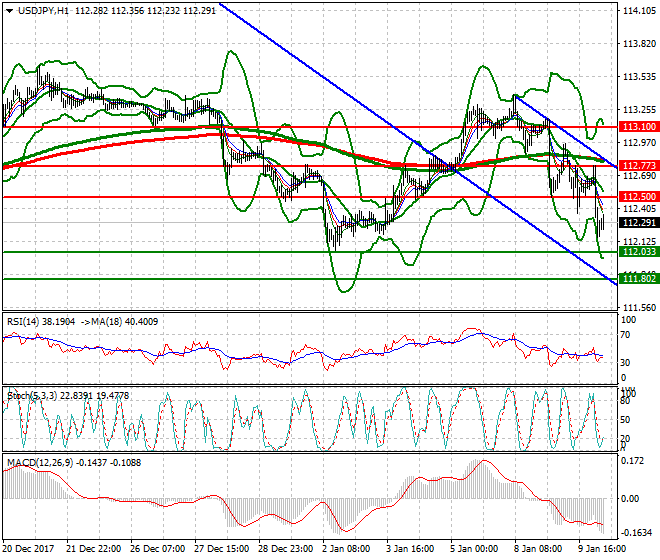Select the RSI(14) 38.1904 indicator label
660x560 pixels.
pos(41,322)
